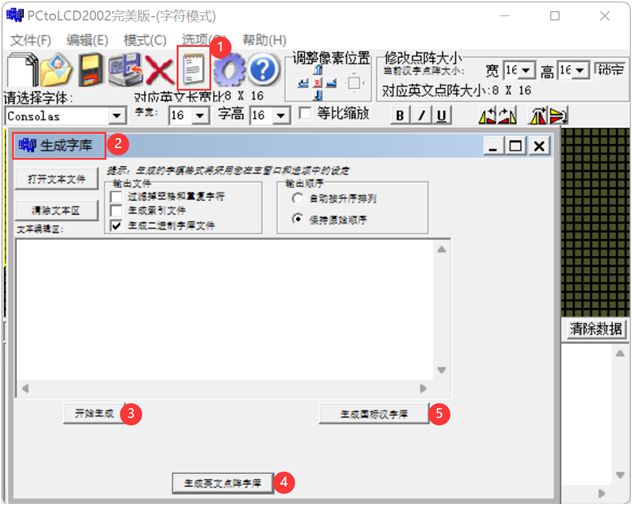Click inside the text editing area
The image size is (632, 505).
tap(225, 310)
